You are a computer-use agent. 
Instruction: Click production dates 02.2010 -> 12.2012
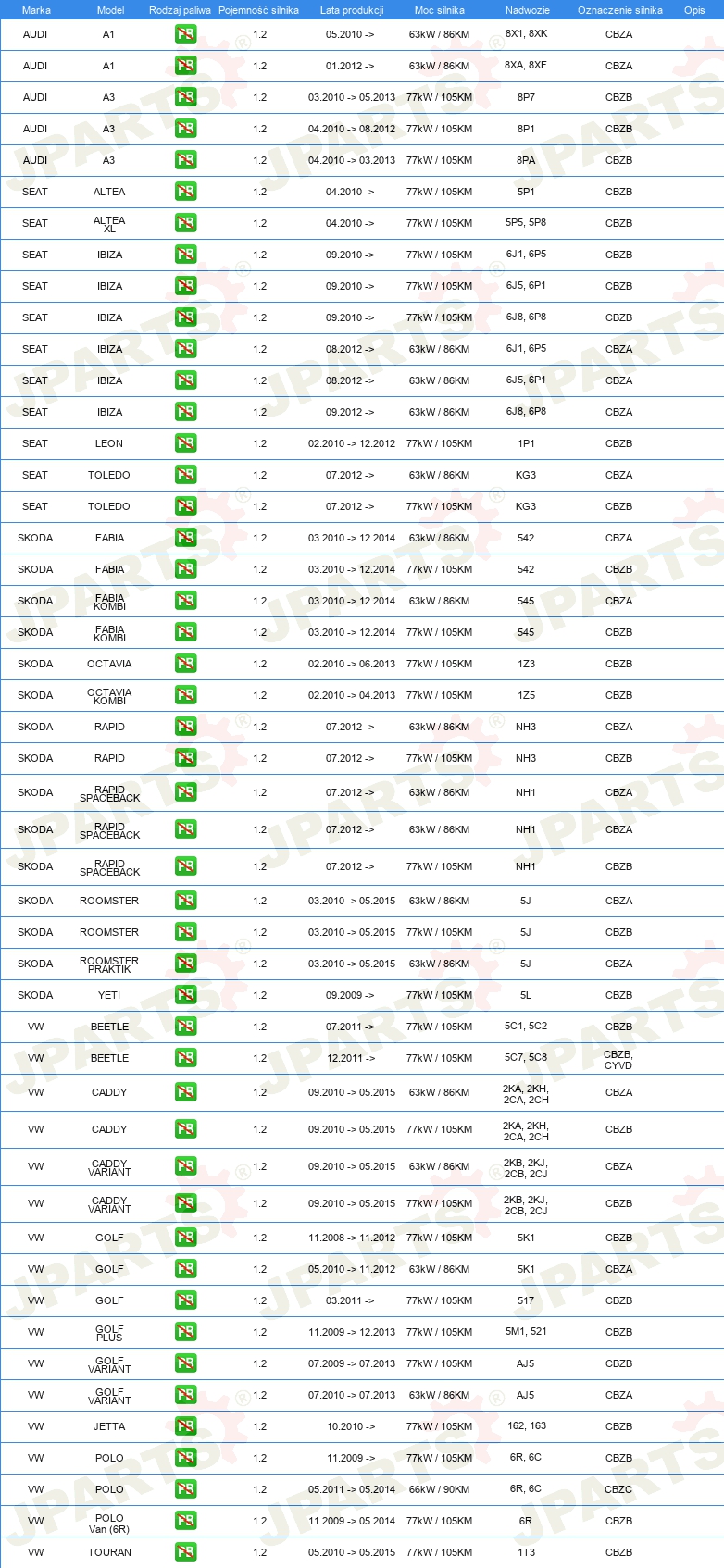point(352,443)
